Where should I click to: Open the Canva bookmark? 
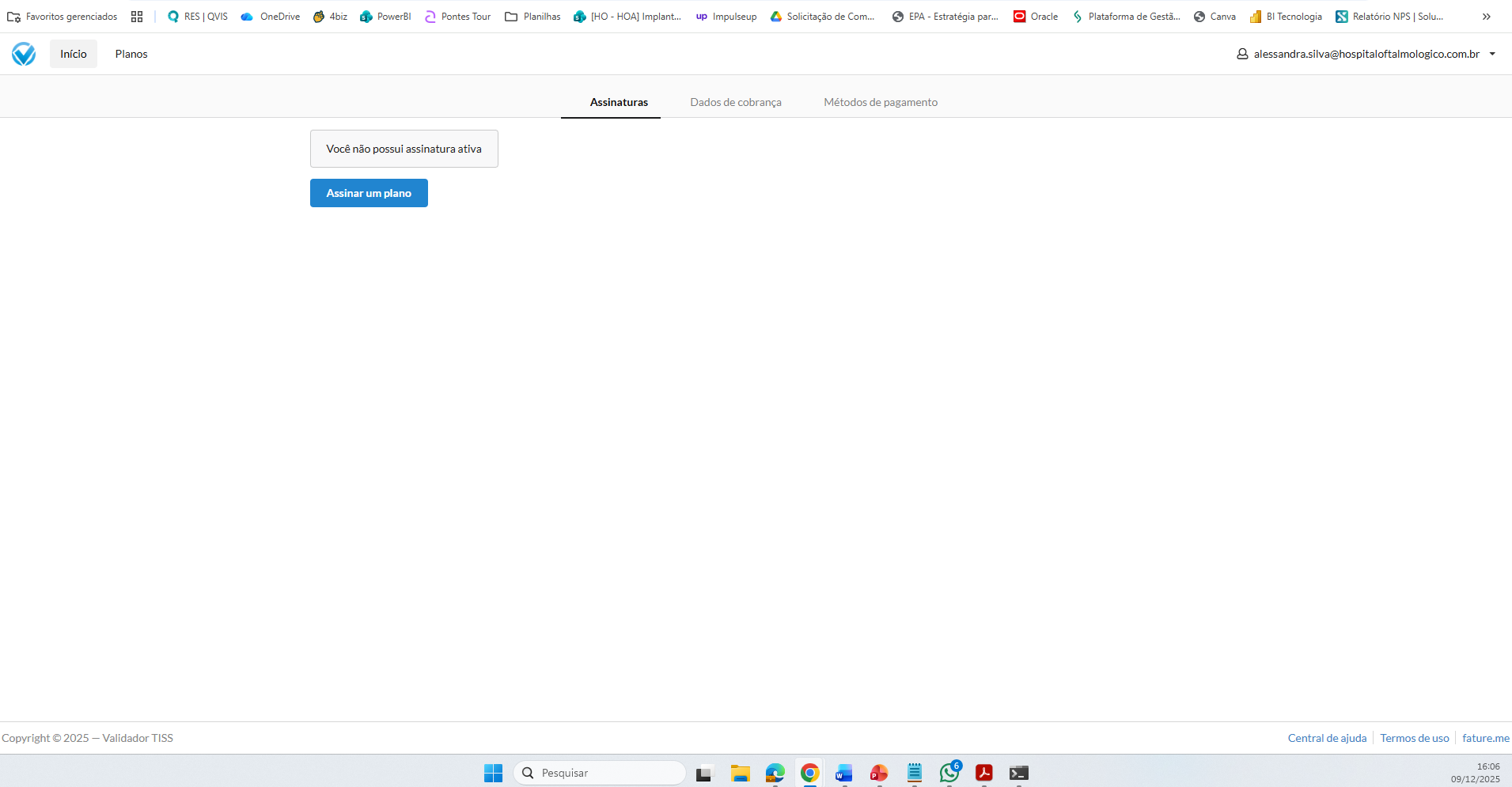pyautogui.click(x=1215, y=17)
